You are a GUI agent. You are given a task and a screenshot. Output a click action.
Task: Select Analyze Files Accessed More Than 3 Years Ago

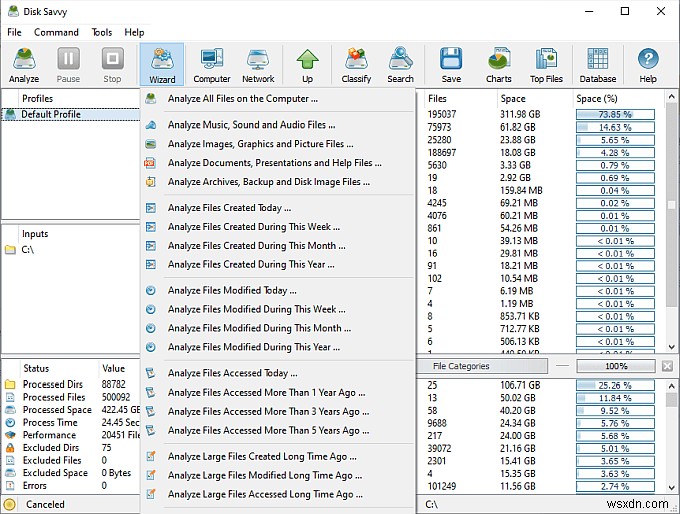pos(278,411)
